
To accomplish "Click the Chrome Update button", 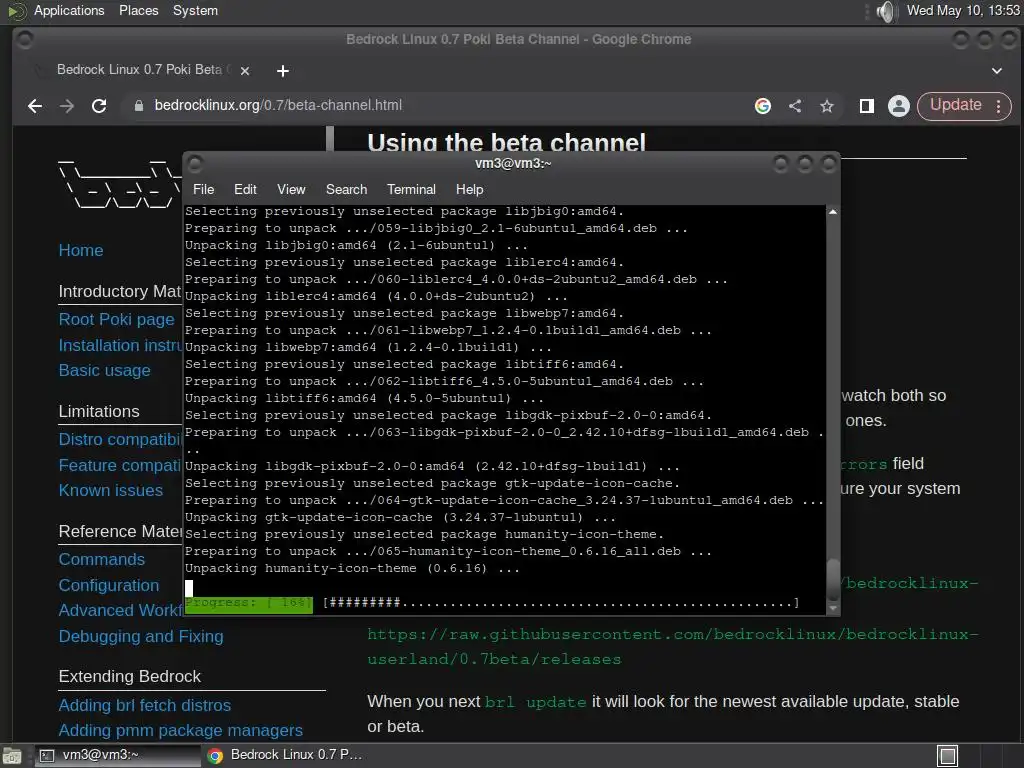I will pyautogui.click(x=955, y=105).
